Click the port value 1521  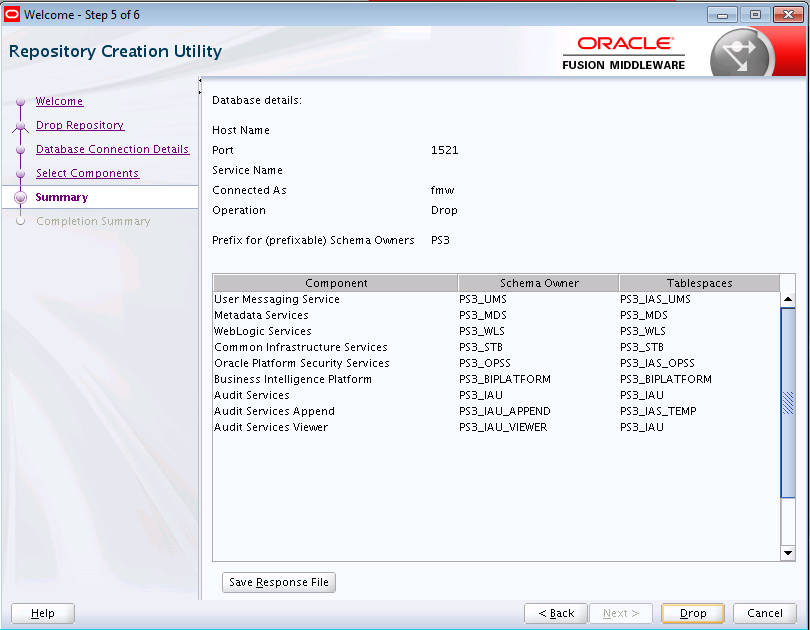click(x=444, y=150)
